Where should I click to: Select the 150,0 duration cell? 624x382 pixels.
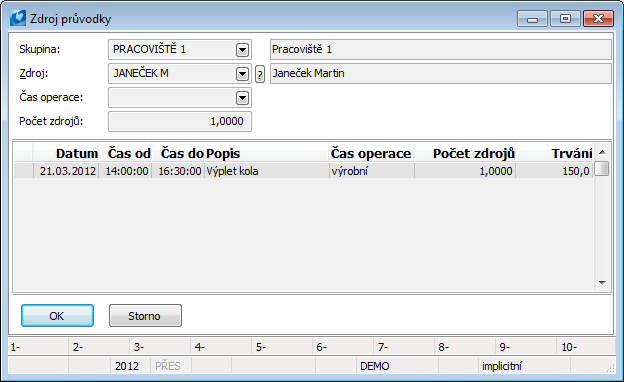554,171
